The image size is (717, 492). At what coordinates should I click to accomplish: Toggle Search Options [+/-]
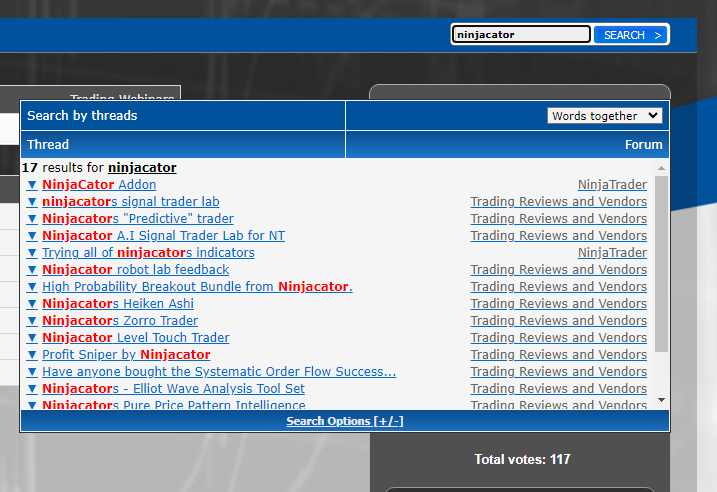click(x=345, y=421)
